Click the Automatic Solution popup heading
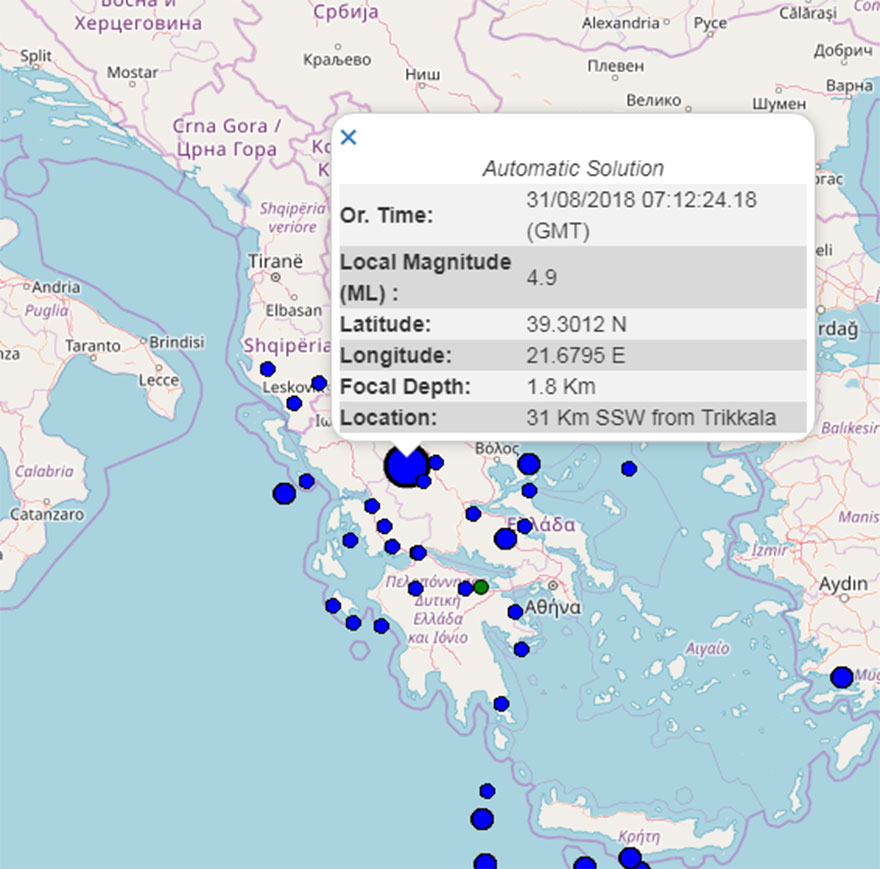880x869 pixels. (x=573, y=169)
